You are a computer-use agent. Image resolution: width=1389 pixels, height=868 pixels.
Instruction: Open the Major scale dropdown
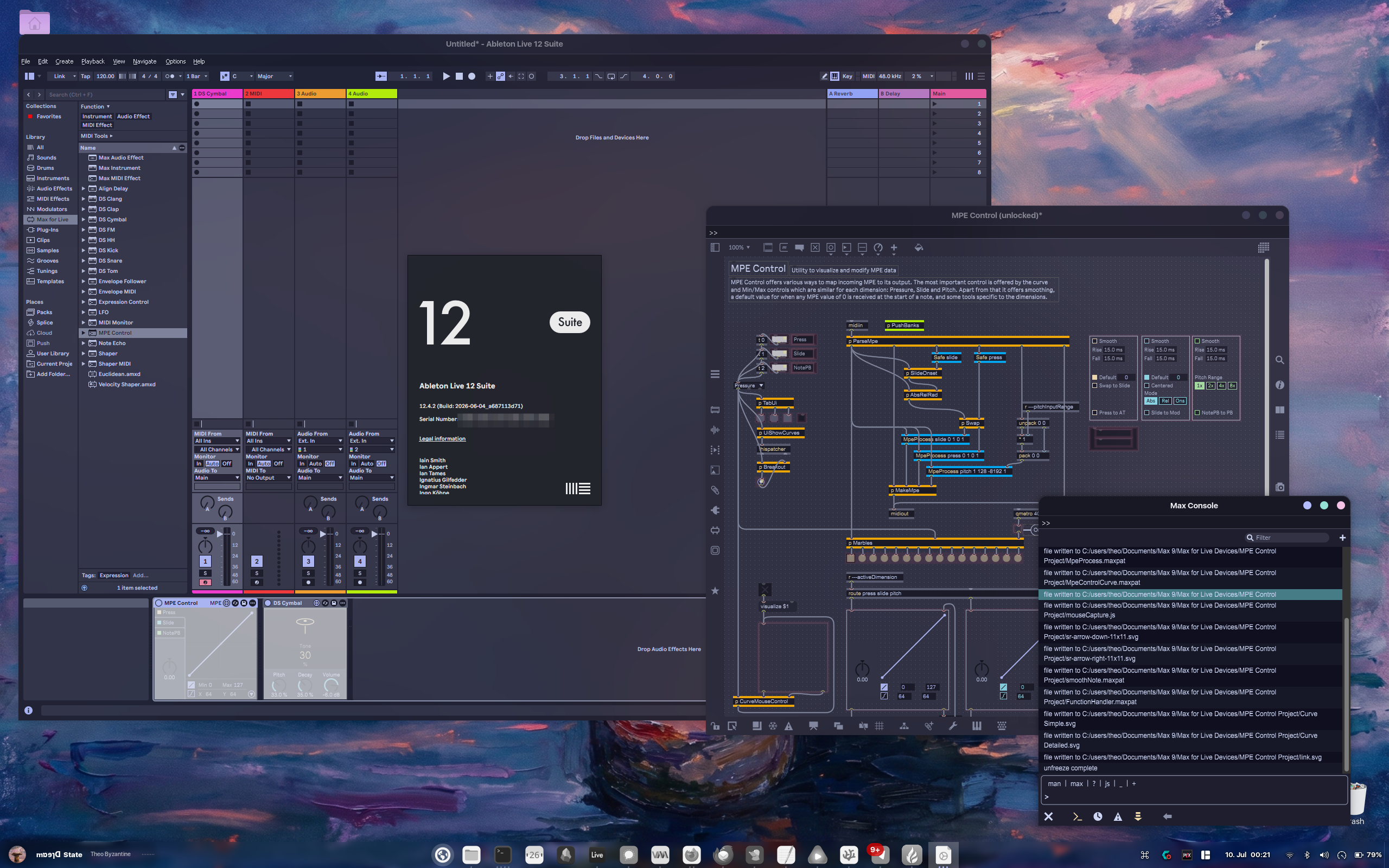click(x=275, y=76)
